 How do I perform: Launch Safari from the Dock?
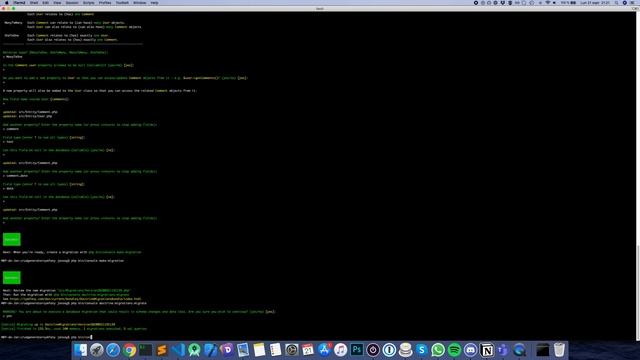pyautogui.click(x=113, y=350)
